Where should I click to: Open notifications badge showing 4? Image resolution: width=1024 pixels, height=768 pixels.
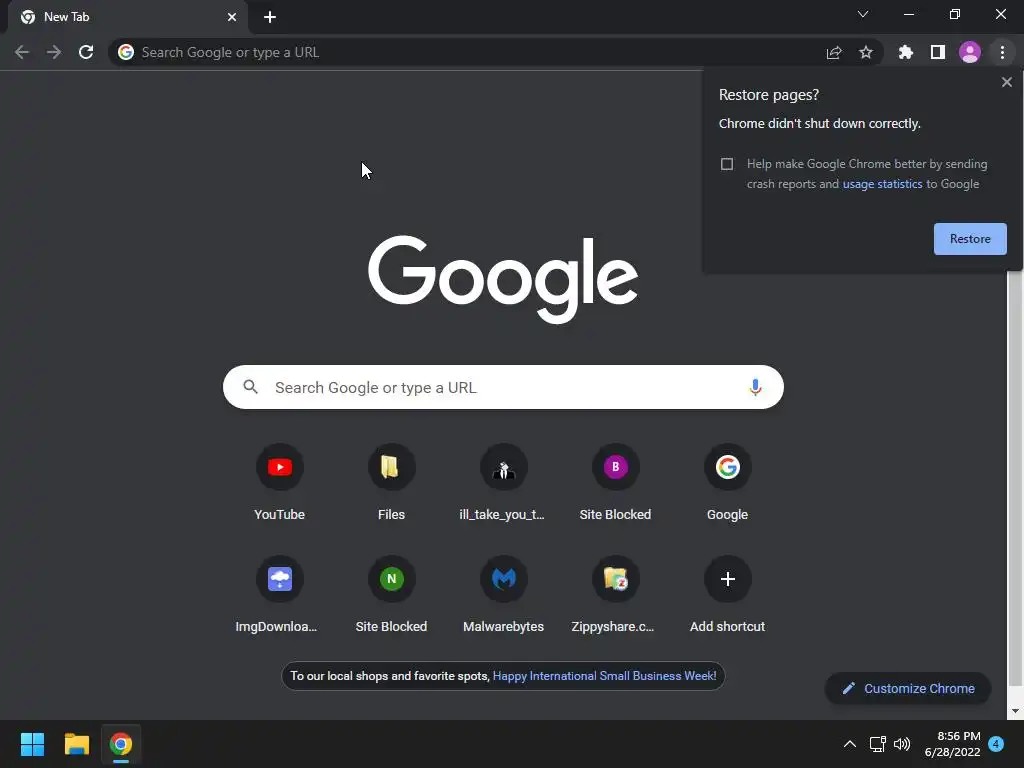pos(996,743)
